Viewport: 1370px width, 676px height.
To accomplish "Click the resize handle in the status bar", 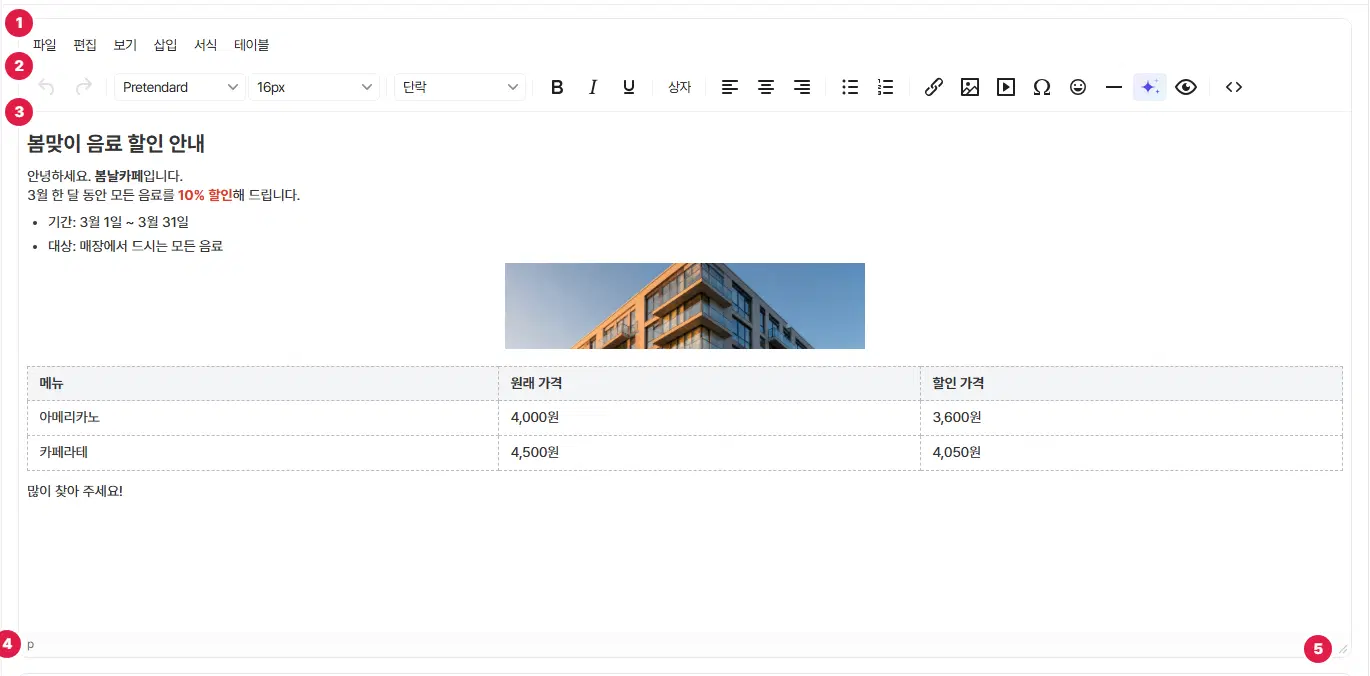I will 1343,649.
